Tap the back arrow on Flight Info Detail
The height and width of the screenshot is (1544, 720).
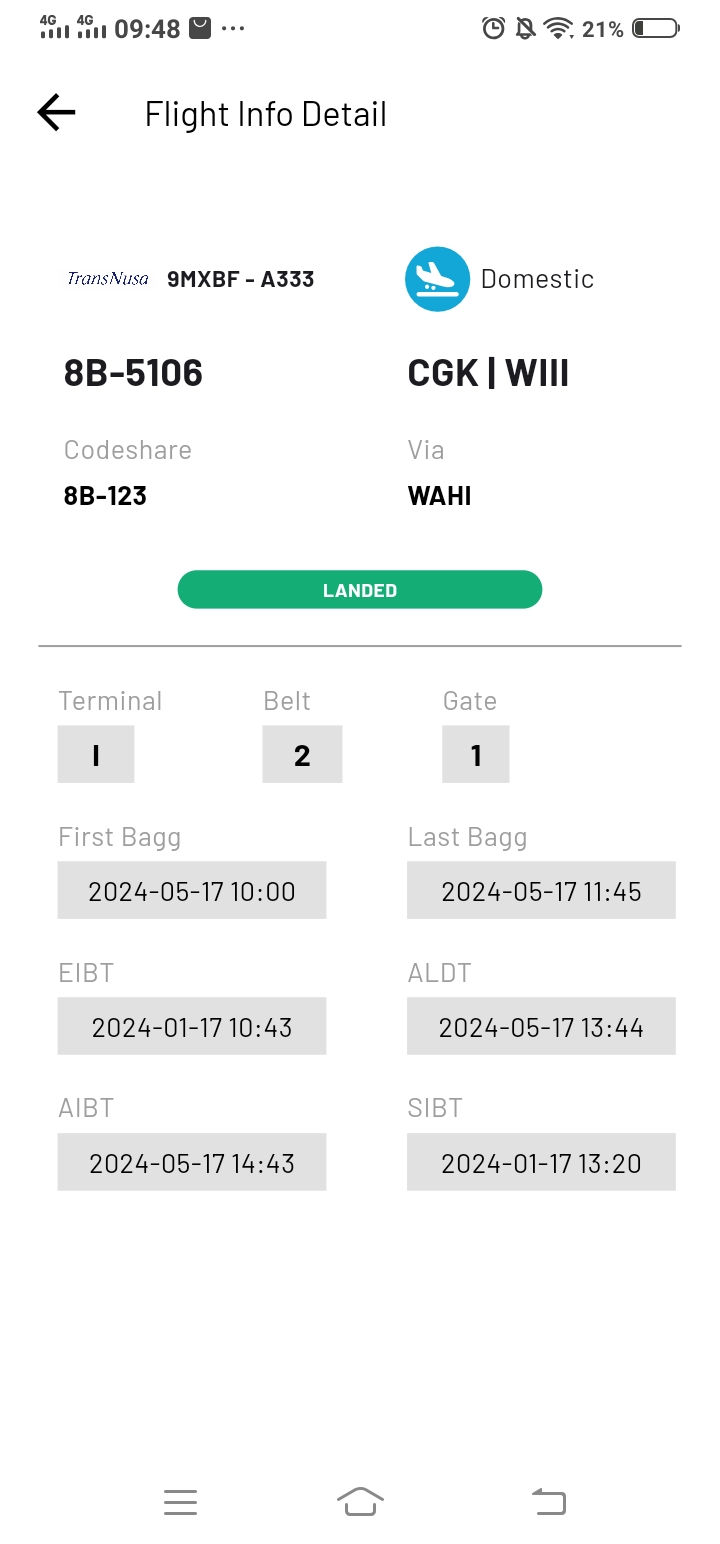(55, 112)
